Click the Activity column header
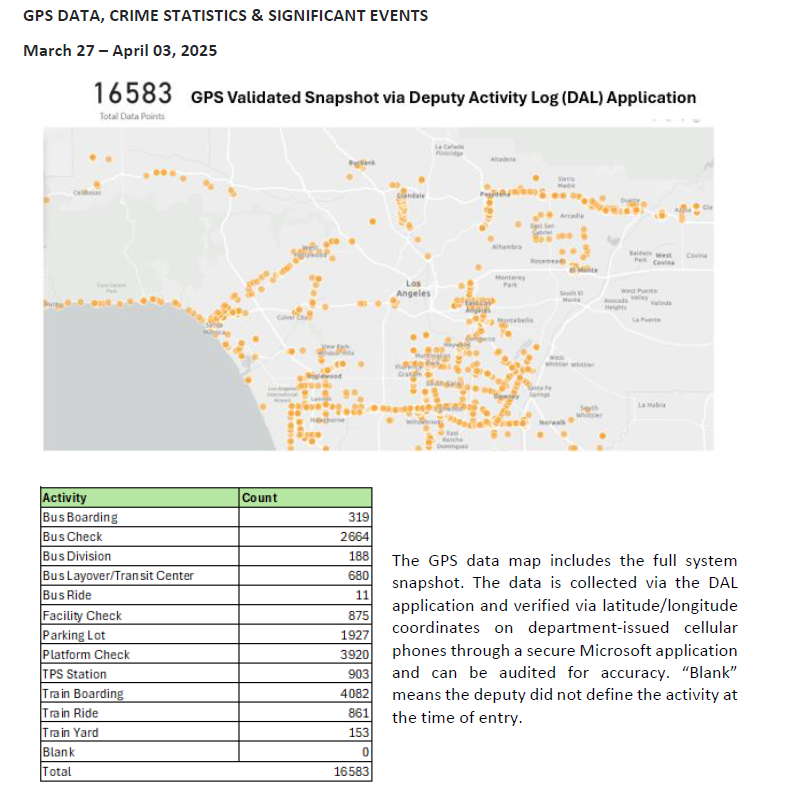785x799 pixels. (65, 497)
